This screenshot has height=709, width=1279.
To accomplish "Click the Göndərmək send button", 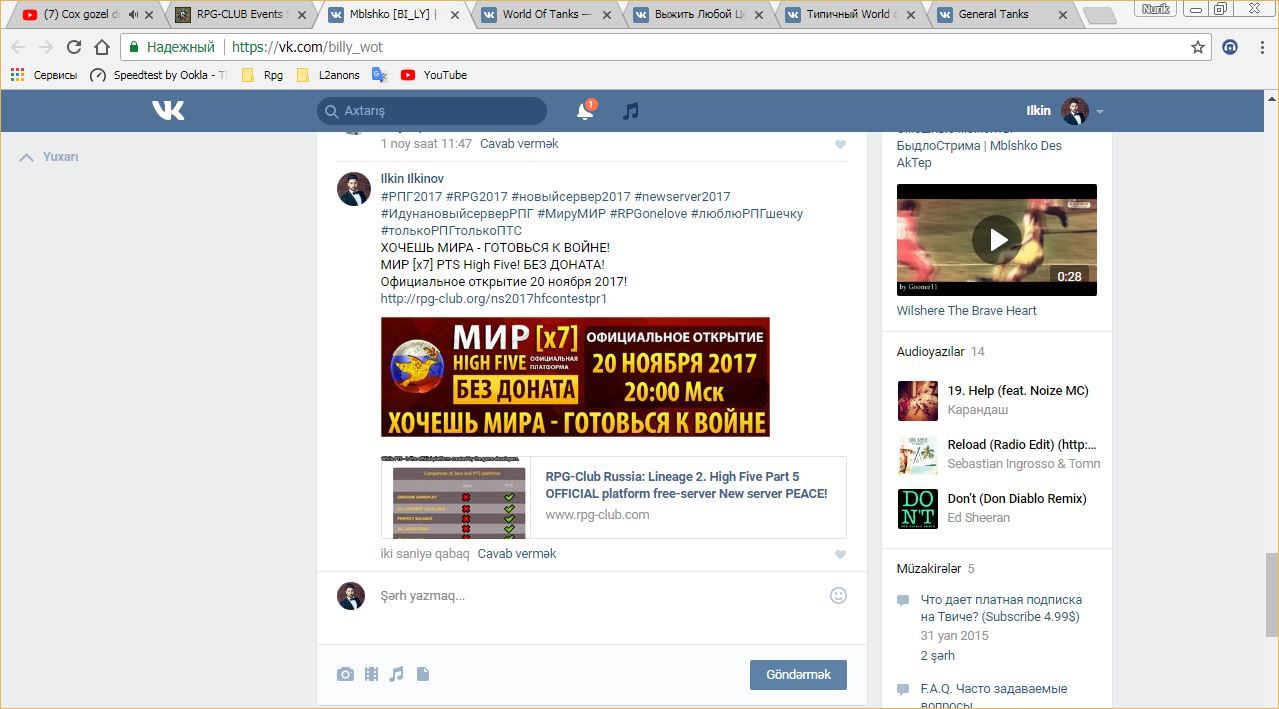I will coord(798,675).
